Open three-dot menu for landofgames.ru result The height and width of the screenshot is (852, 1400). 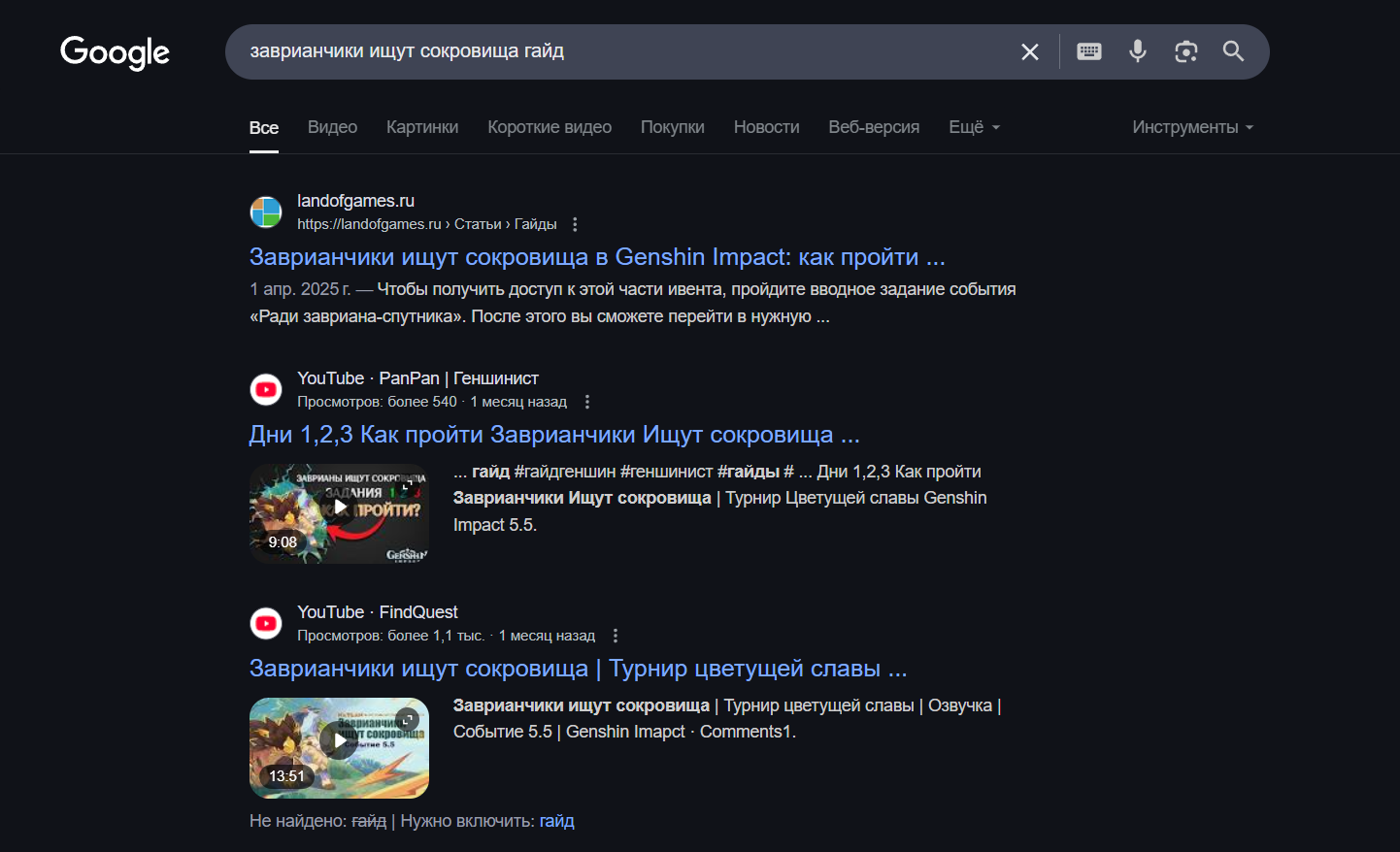pyautogui.click(x=575, y=224)
